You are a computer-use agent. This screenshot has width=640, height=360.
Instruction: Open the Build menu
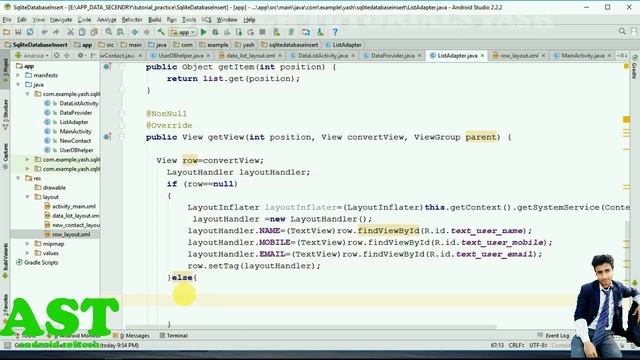(154, 20)
